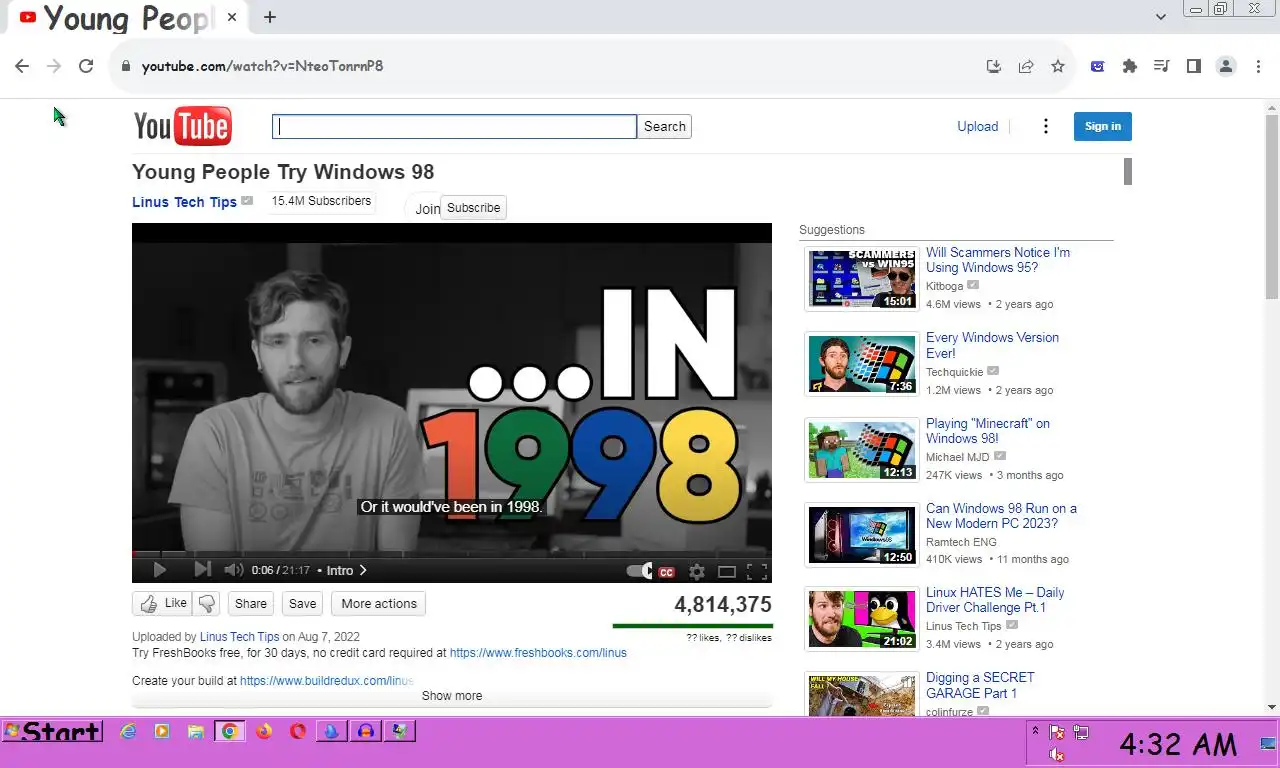
Task: Click the Search button
Action: pyautogui.click(x=665, y=126)
